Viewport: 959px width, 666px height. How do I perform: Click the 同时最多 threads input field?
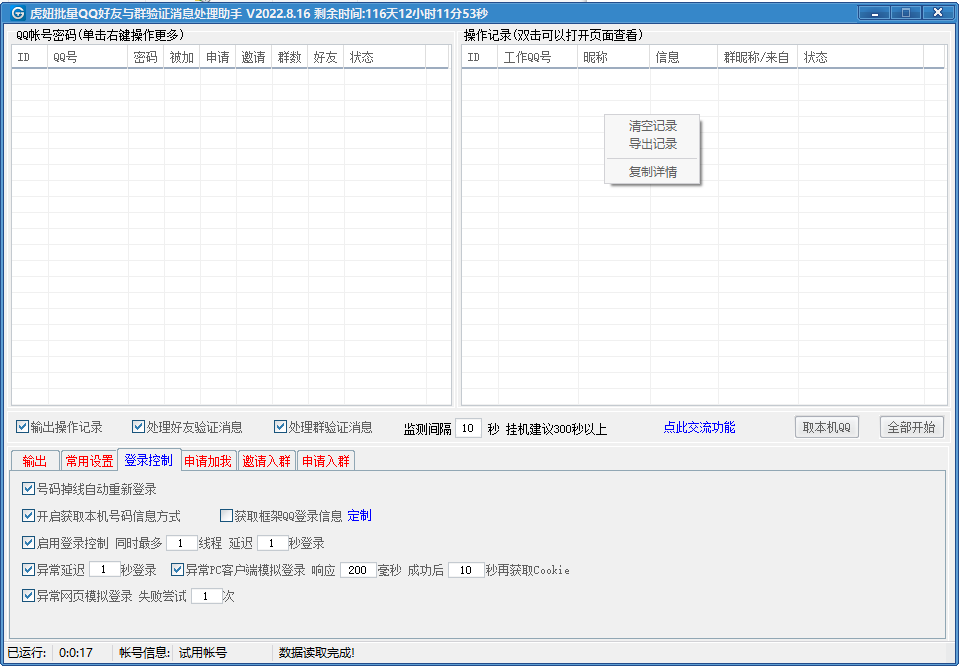point(181,543)
